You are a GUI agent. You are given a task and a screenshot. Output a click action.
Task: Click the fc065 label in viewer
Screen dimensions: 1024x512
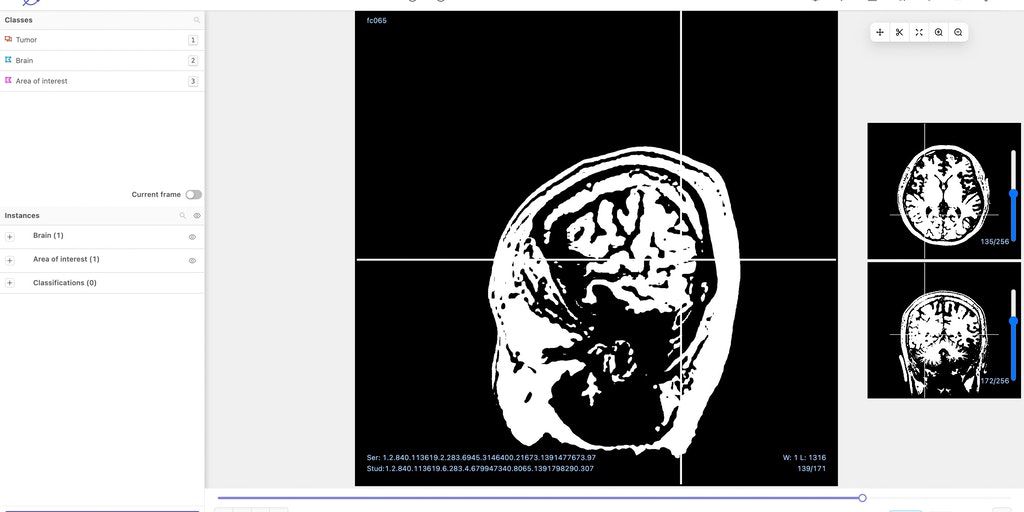(x=377, y=20)
